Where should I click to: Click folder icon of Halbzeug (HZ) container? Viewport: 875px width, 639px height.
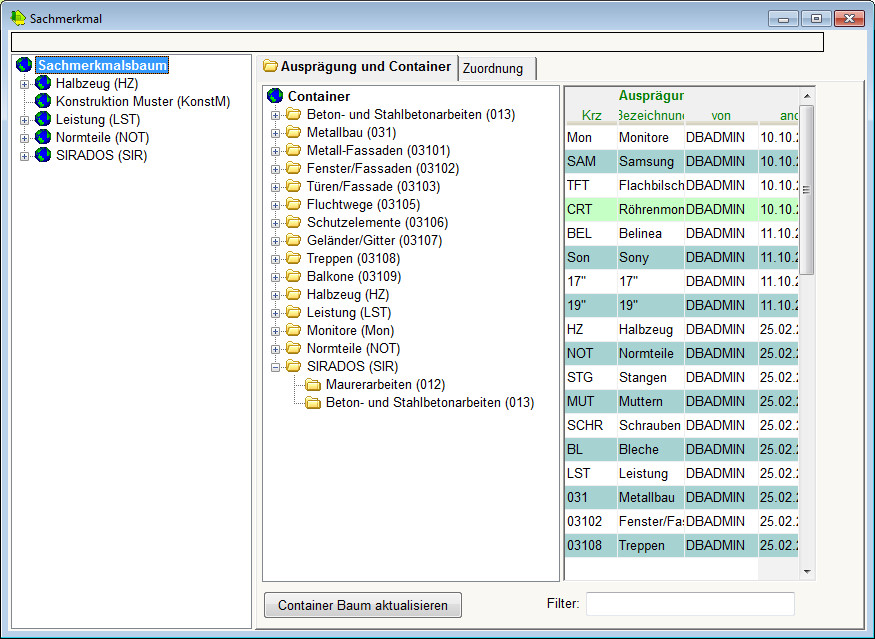(x=294, y=294)
